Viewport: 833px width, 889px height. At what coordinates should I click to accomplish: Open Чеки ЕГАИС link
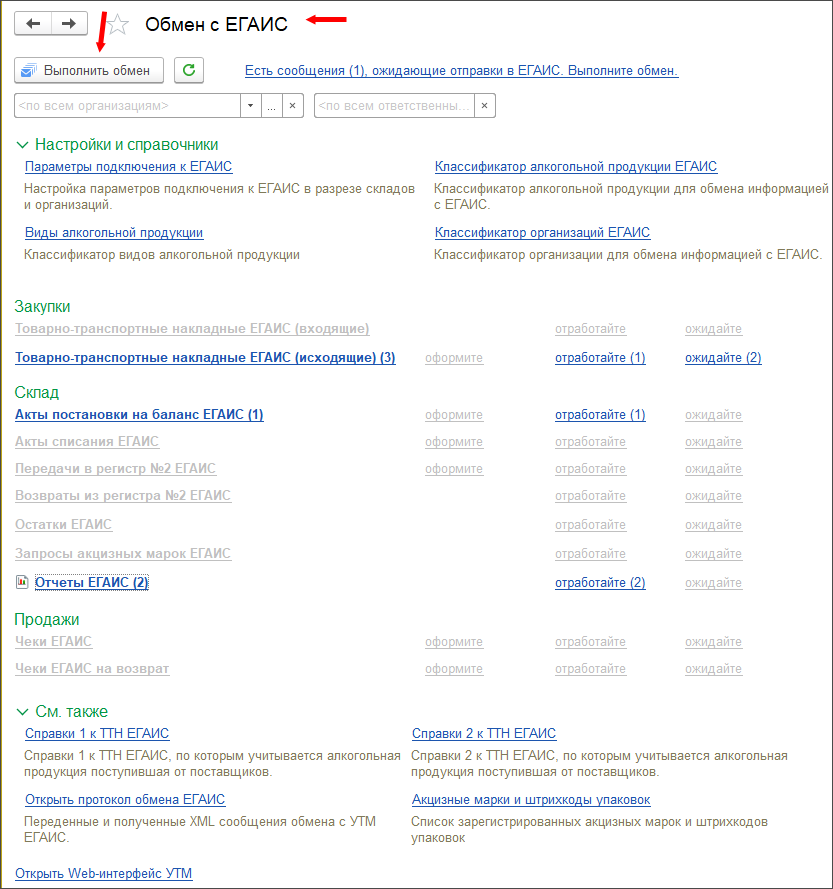point(53,641)
